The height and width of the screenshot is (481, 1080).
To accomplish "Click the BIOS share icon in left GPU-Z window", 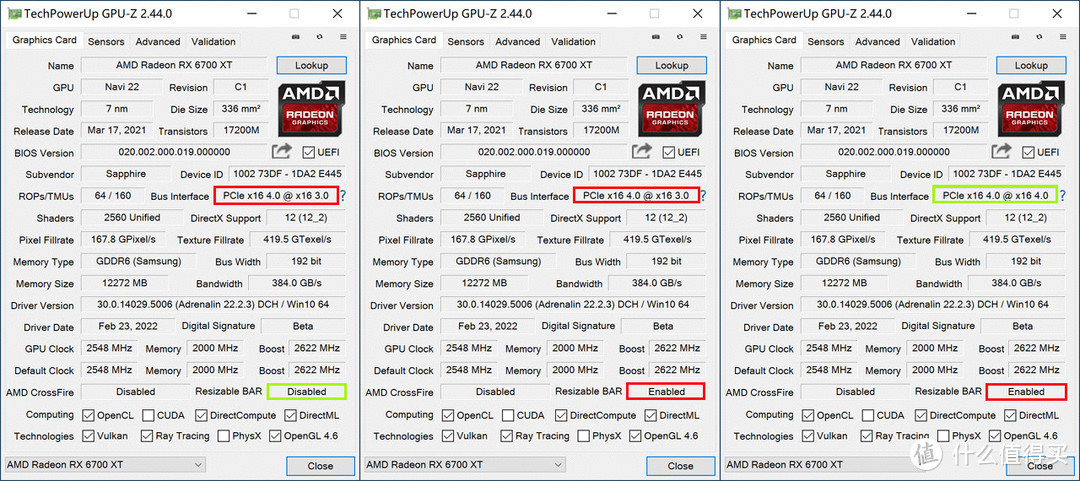I will [x=282, y=152].
